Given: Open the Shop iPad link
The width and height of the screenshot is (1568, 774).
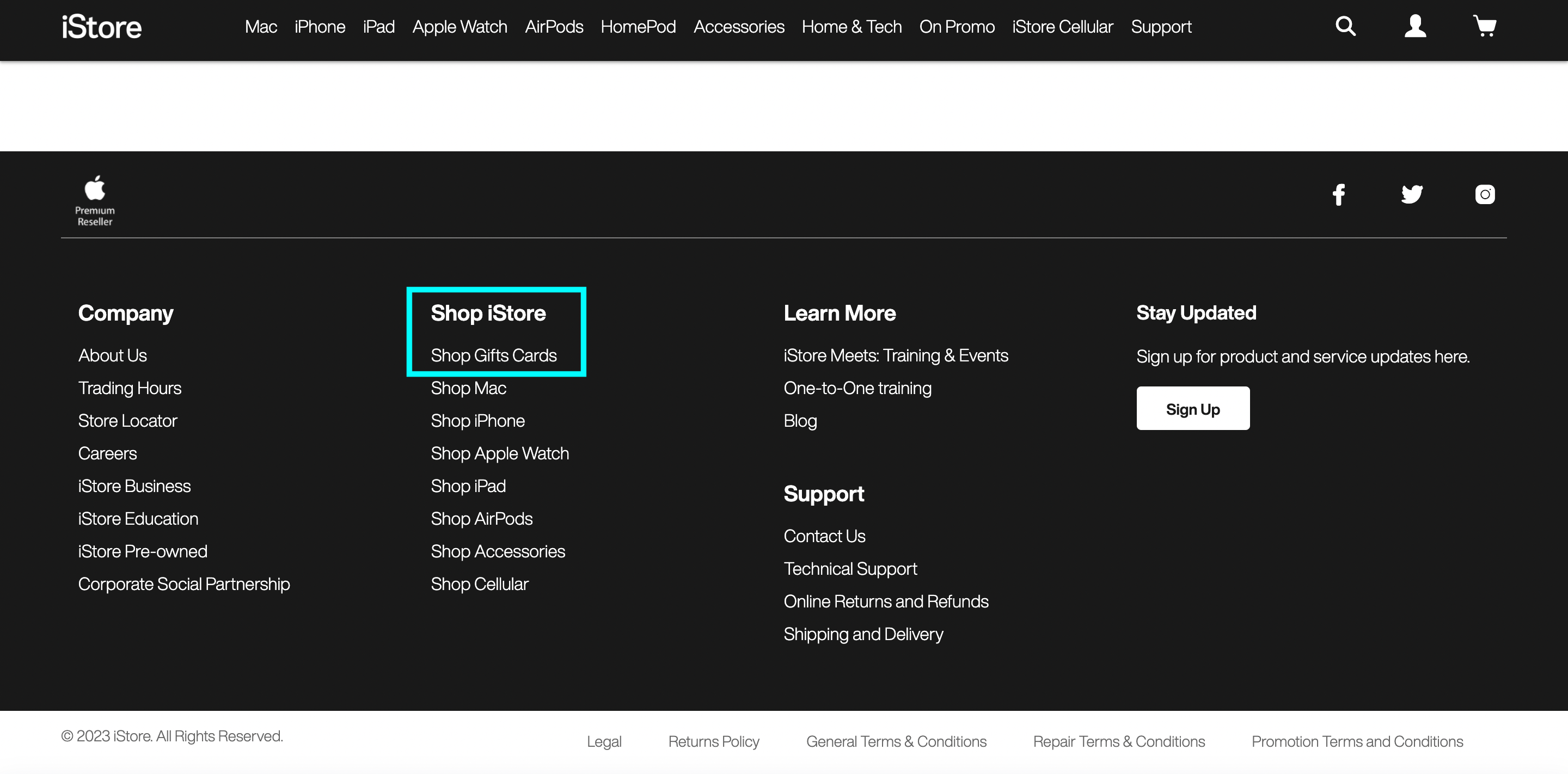Looking at the screenshot, I should [468, 486].
